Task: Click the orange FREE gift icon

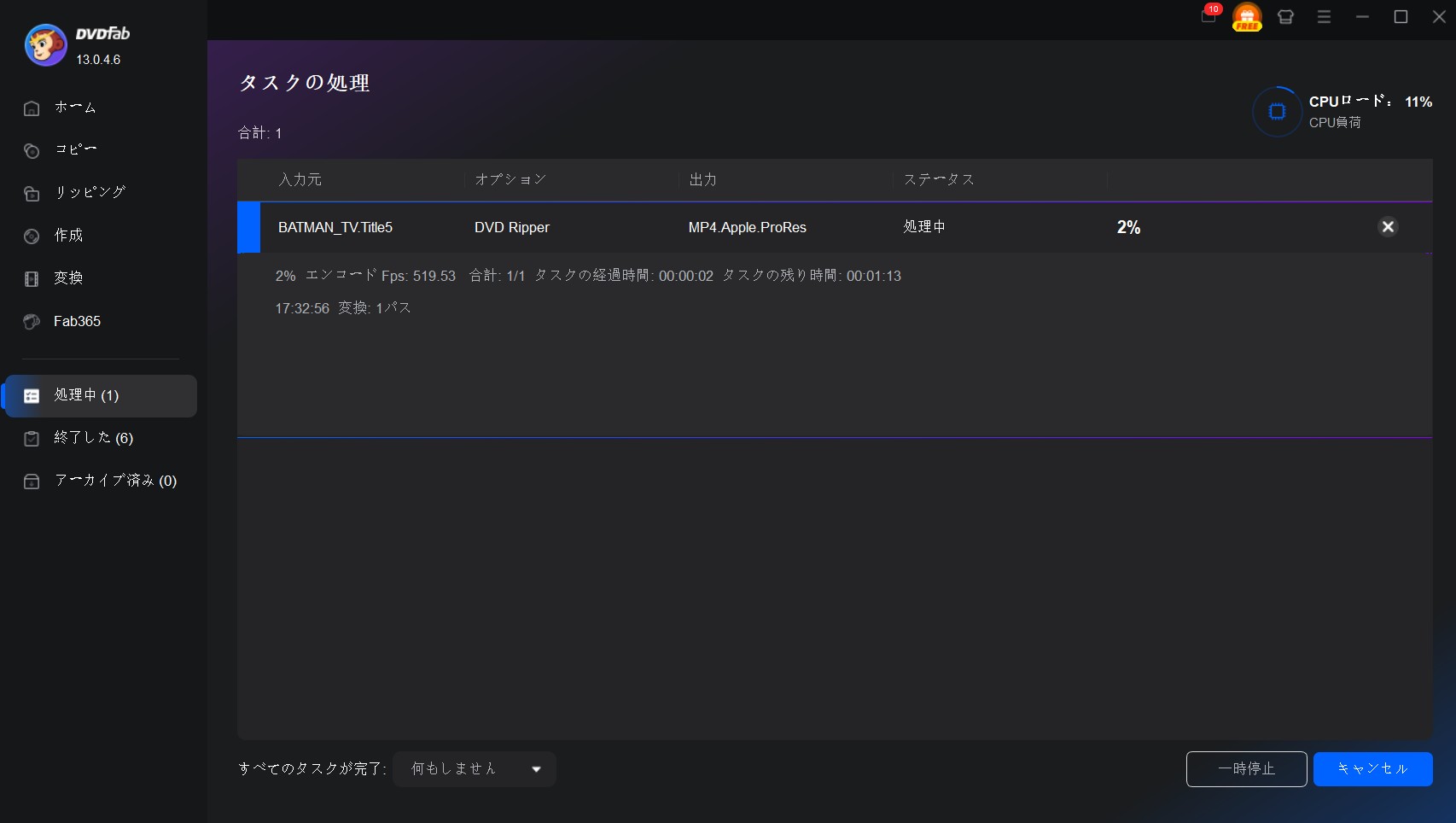Action: click(1247, 17)
